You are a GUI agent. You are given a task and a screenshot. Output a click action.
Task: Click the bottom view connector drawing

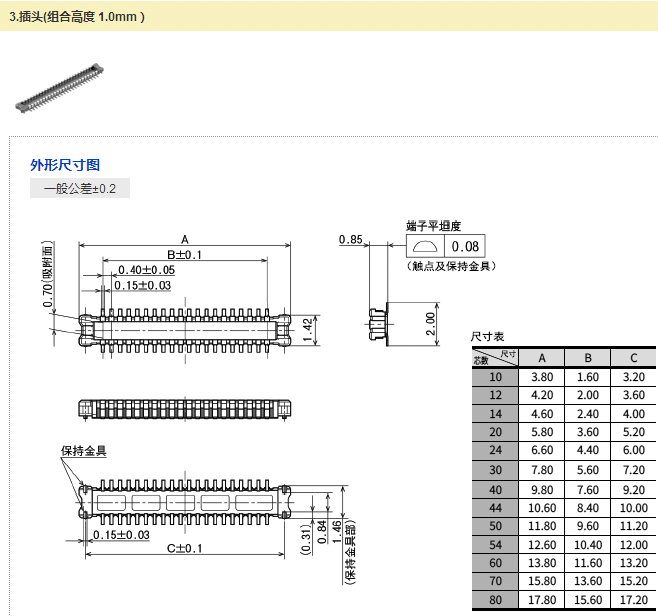(x=185, y=500)
